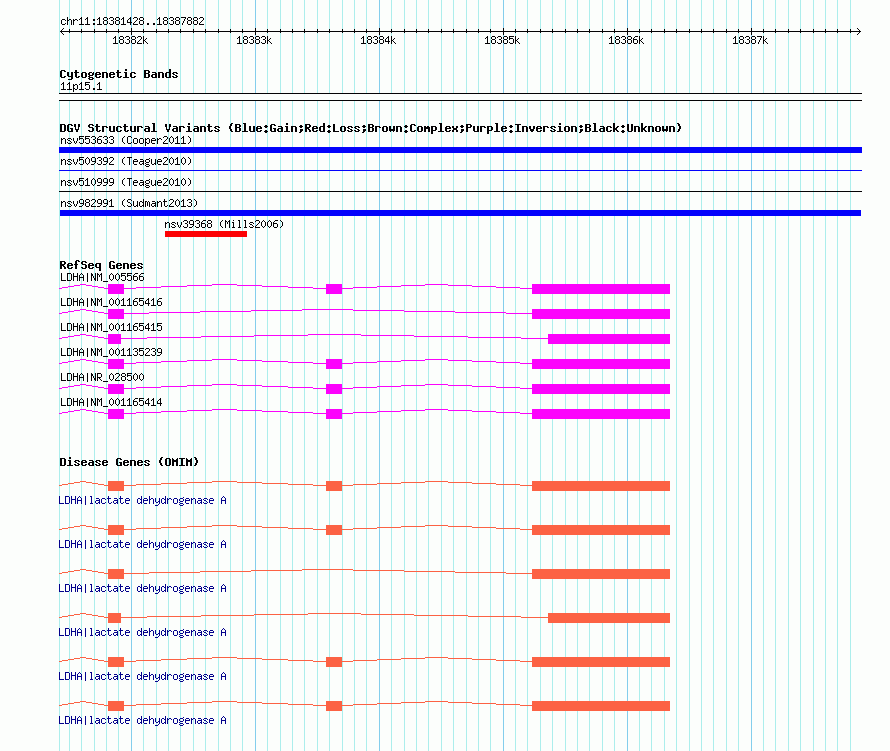
Task: Click the middle exon of NM_001165414
Action: [x=334, y=414]
